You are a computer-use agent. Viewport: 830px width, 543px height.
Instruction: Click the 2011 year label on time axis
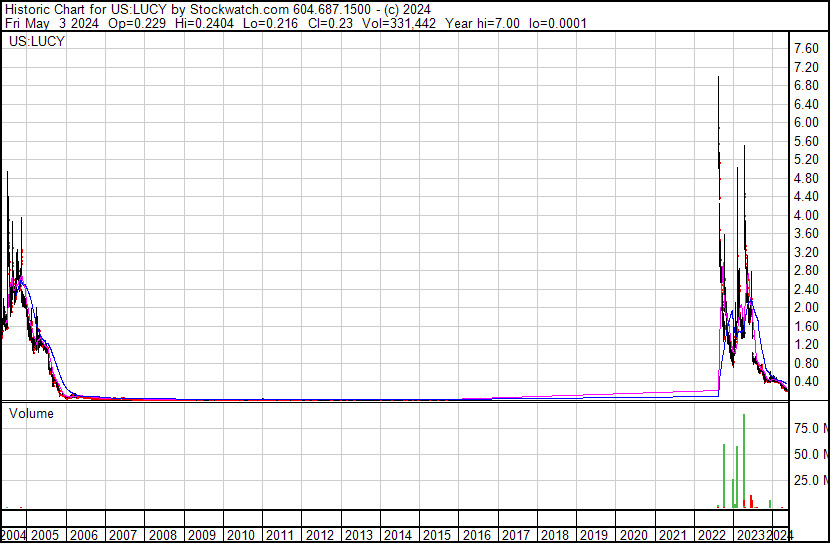coord(280,535)
